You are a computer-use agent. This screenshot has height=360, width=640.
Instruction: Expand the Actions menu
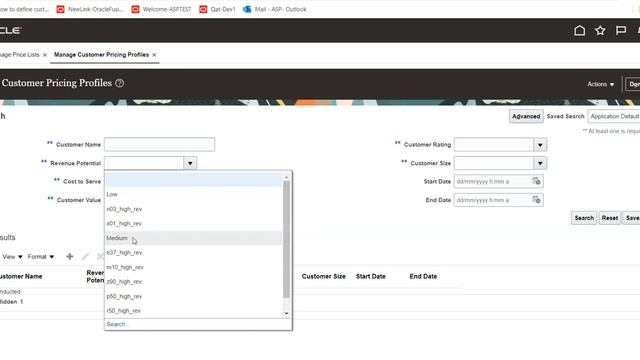coord(600,84)
